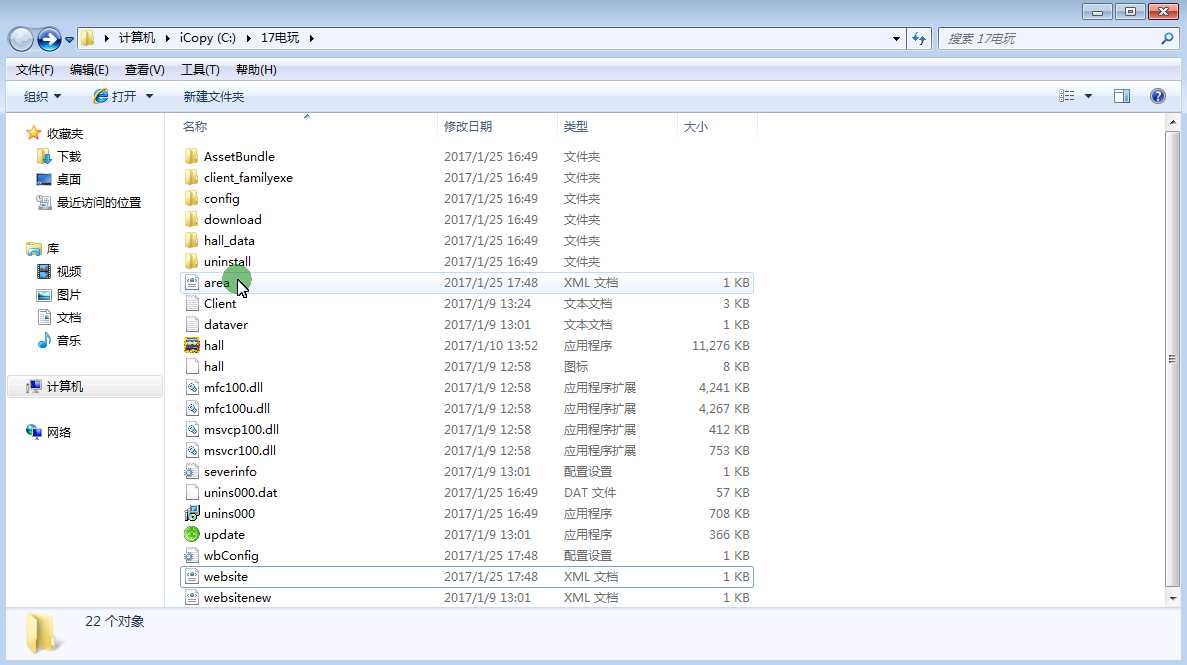
Task: Select the severinfo config file icon
Action: (x=192, y=471)
